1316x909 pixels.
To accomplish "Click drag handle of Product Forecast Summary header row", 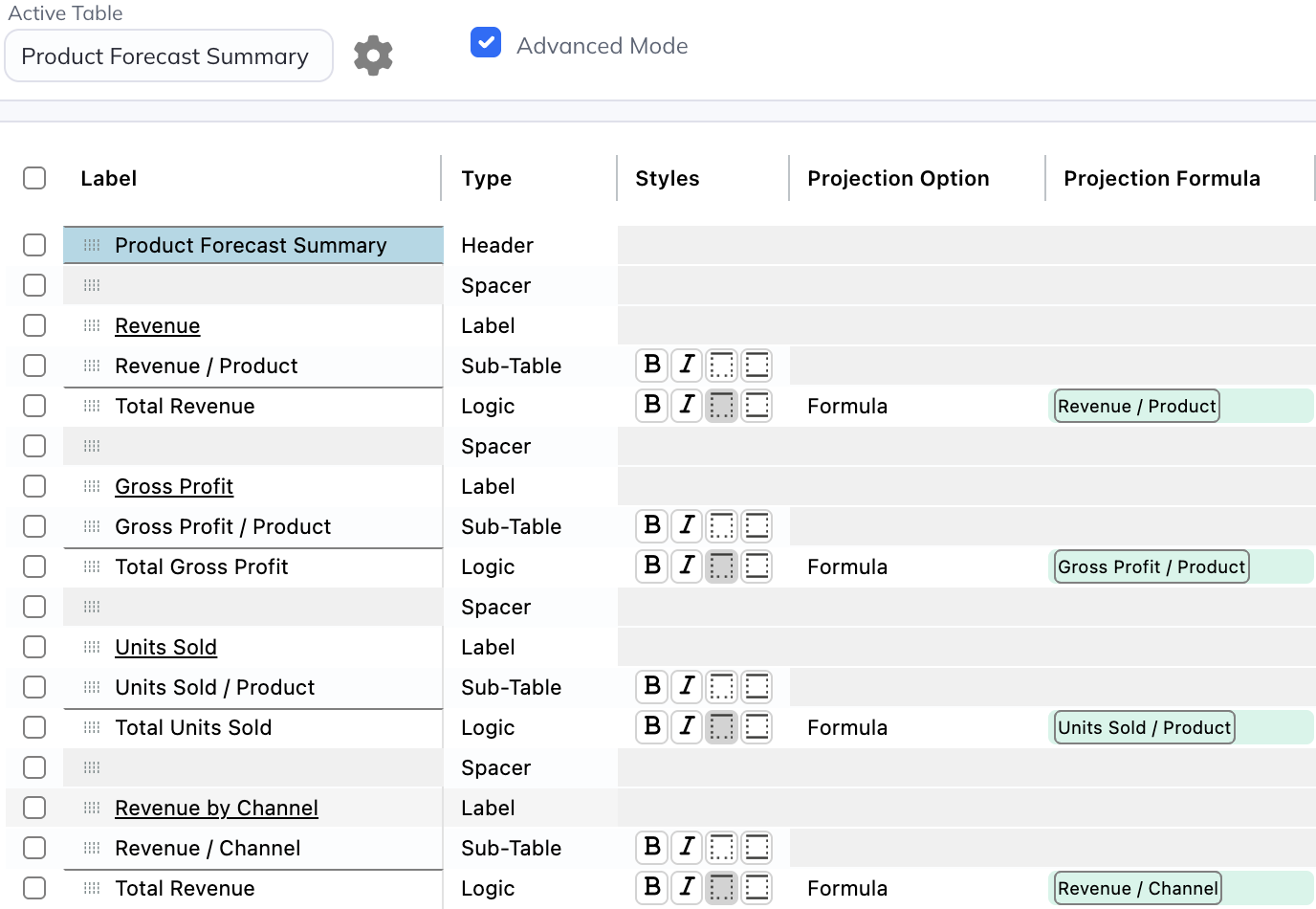I will pyautogui.click(x=92, y=246).
